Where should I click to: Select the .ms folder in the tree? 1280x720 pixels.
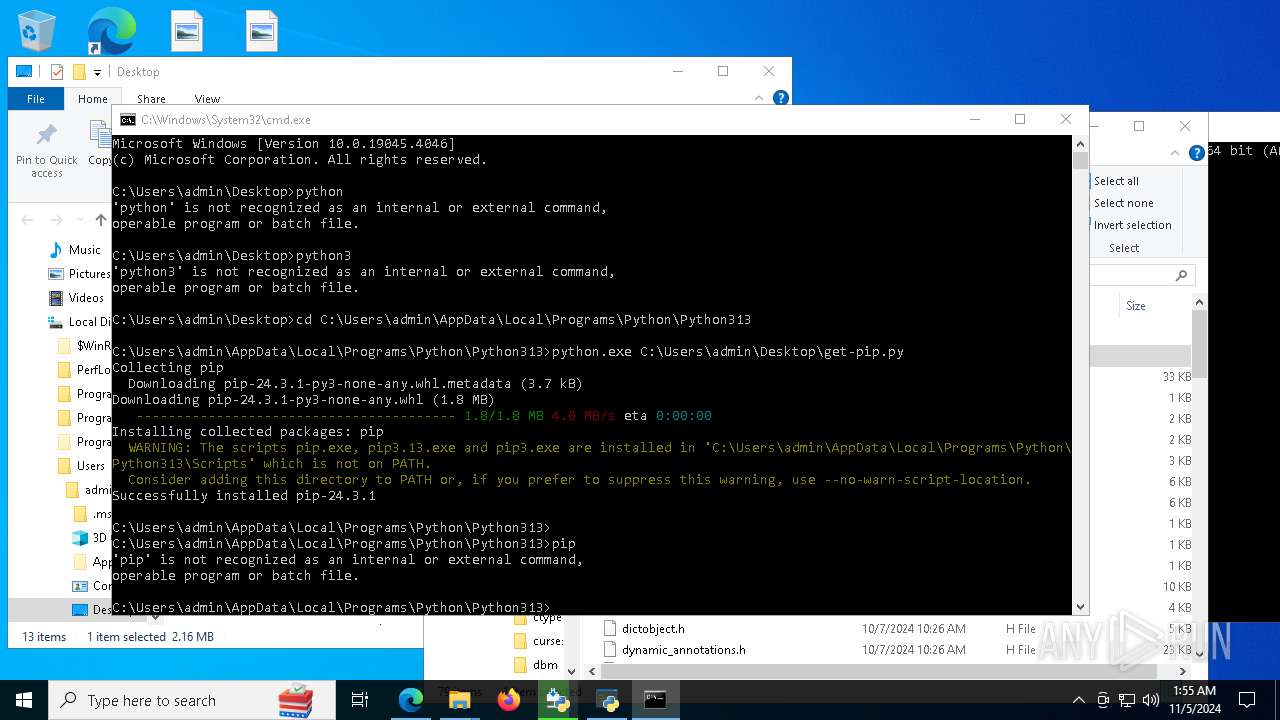pos(92,513)
